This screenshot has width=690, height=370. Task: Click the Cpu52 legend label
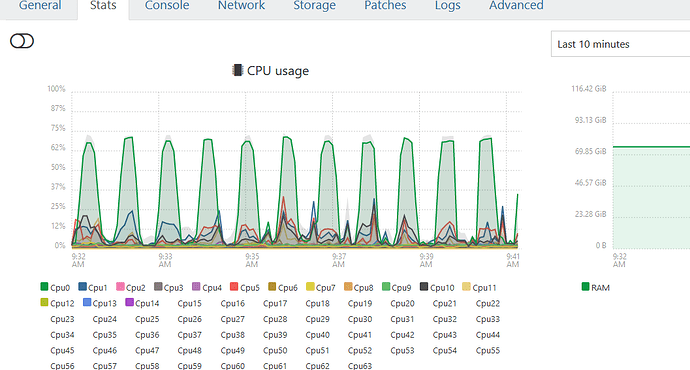tap(360, 351)
